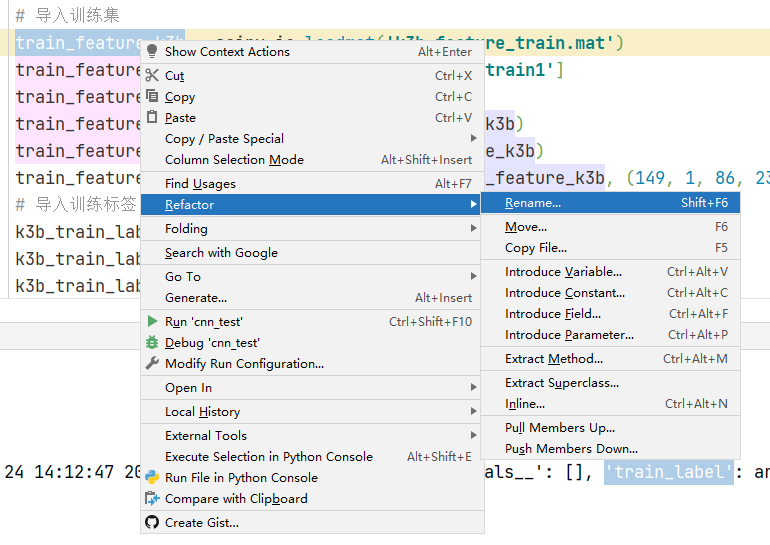The width and height of the screenshot is (770, 545).
Task: Choose Introduce Constant...
Action: [610, 293]
